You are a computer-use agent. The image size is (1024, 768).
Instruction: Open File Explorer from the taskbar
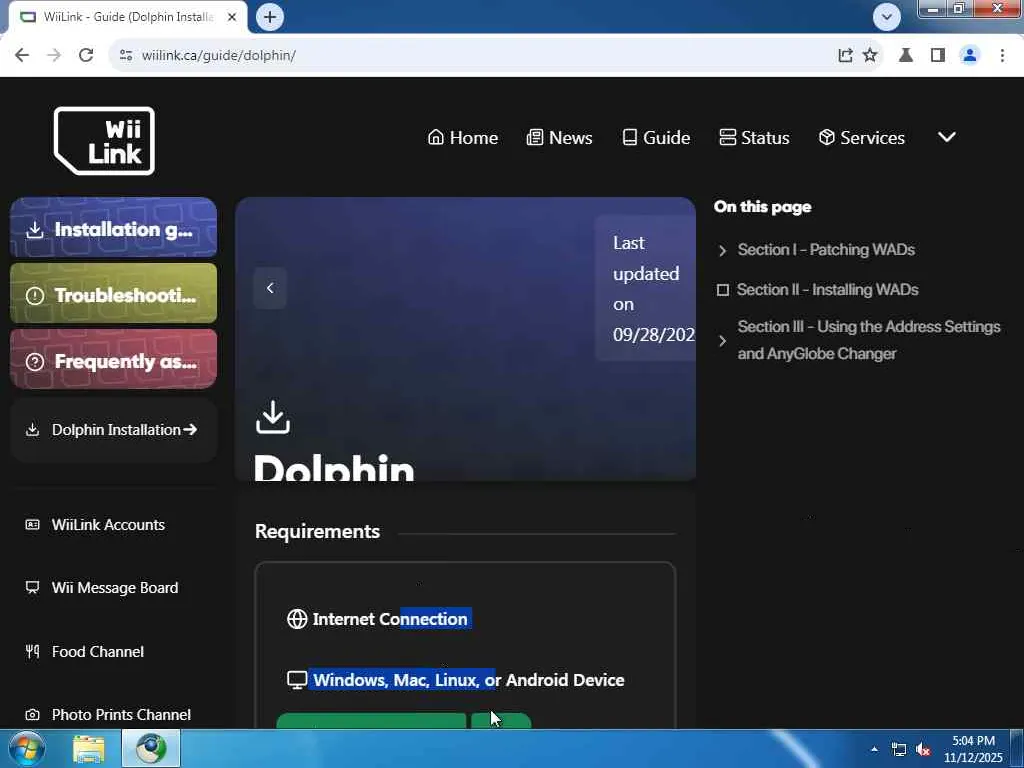pyautogui.click(x=89, y=749)
